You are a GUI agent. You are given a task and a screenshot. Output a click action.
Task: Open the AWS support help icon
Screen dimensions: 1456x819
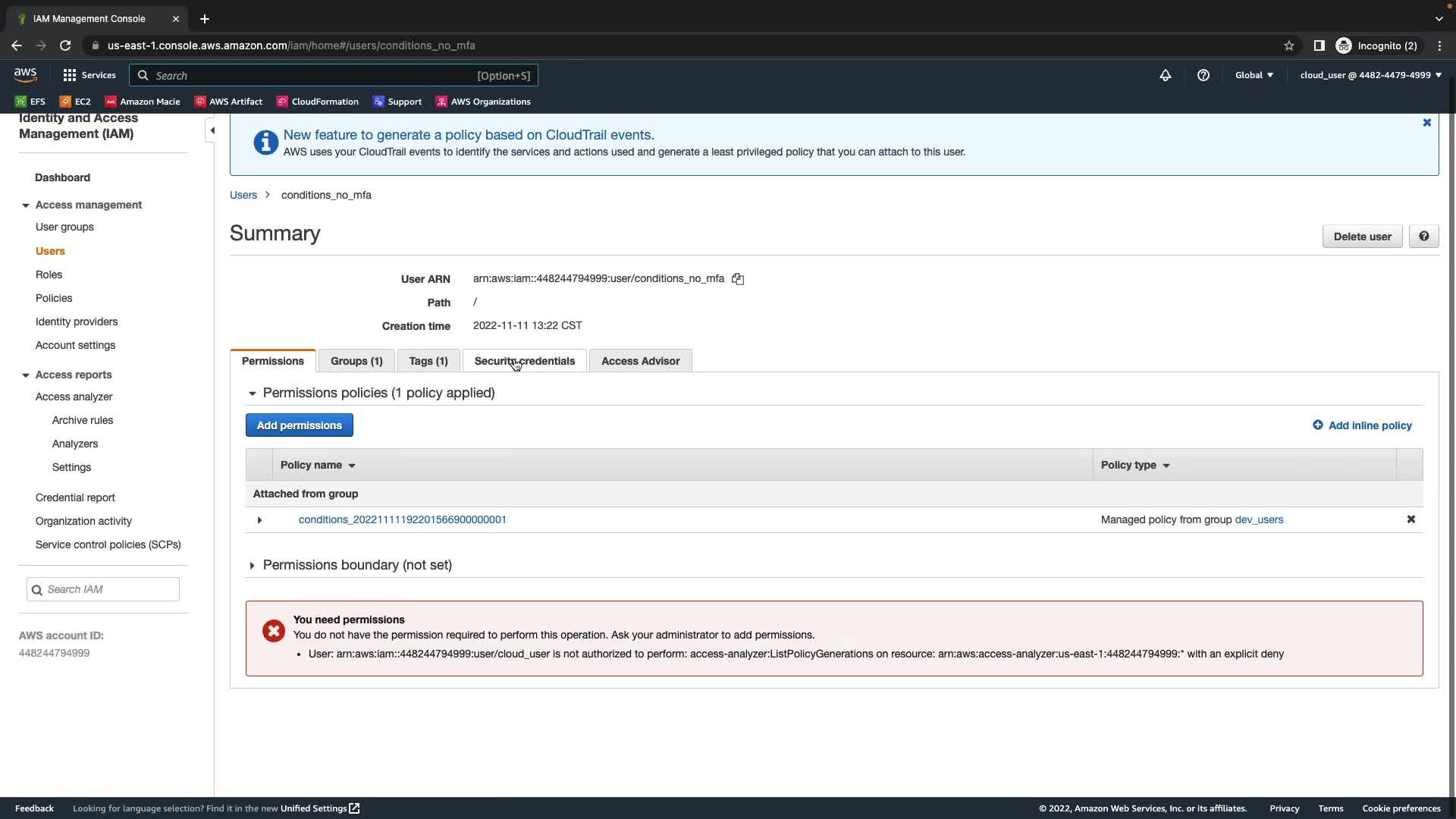[x=1203, y=75]
